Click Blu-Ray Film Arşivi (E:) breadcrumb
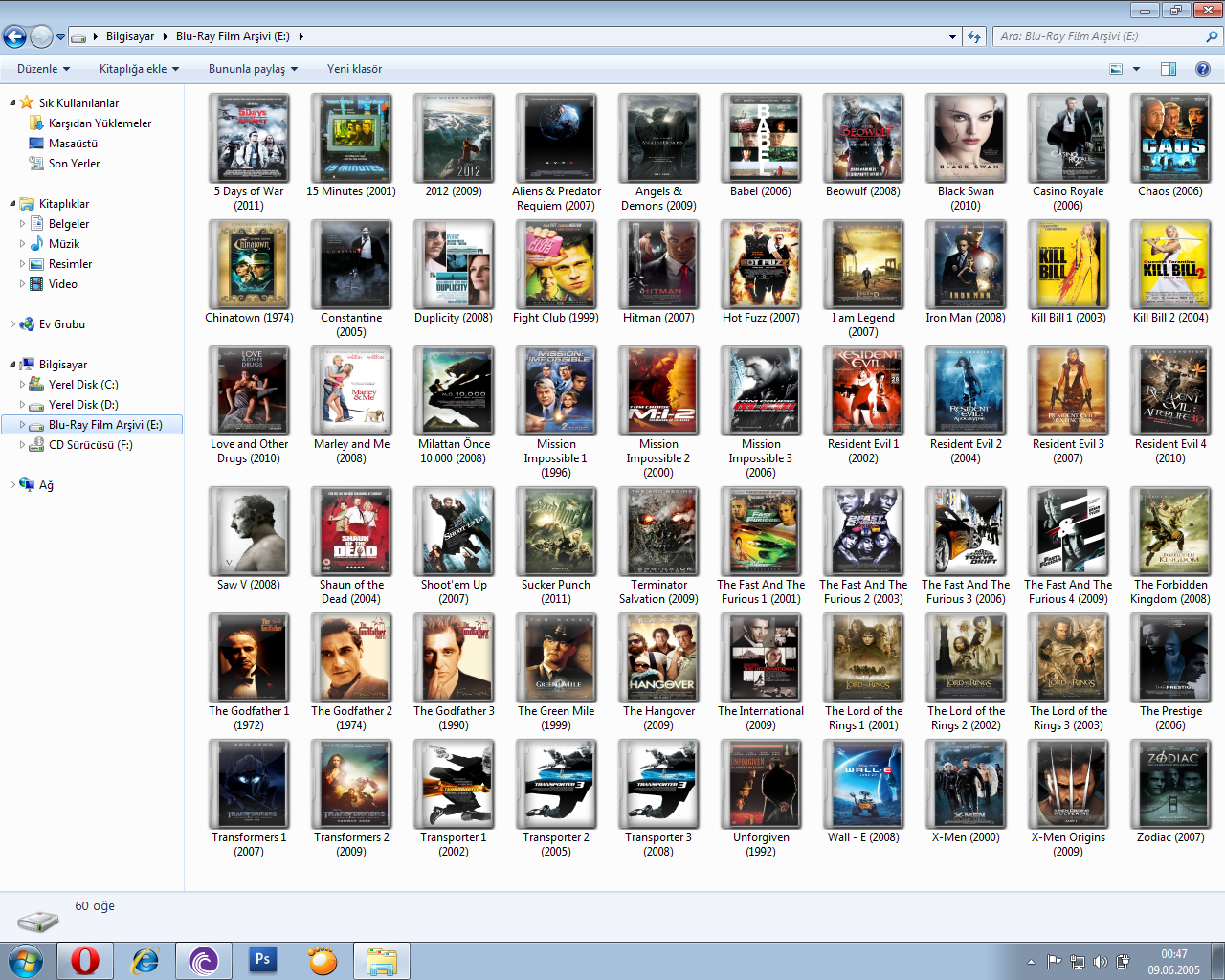The width and height of the screenshot is (1225, 980). click(233, 36)
